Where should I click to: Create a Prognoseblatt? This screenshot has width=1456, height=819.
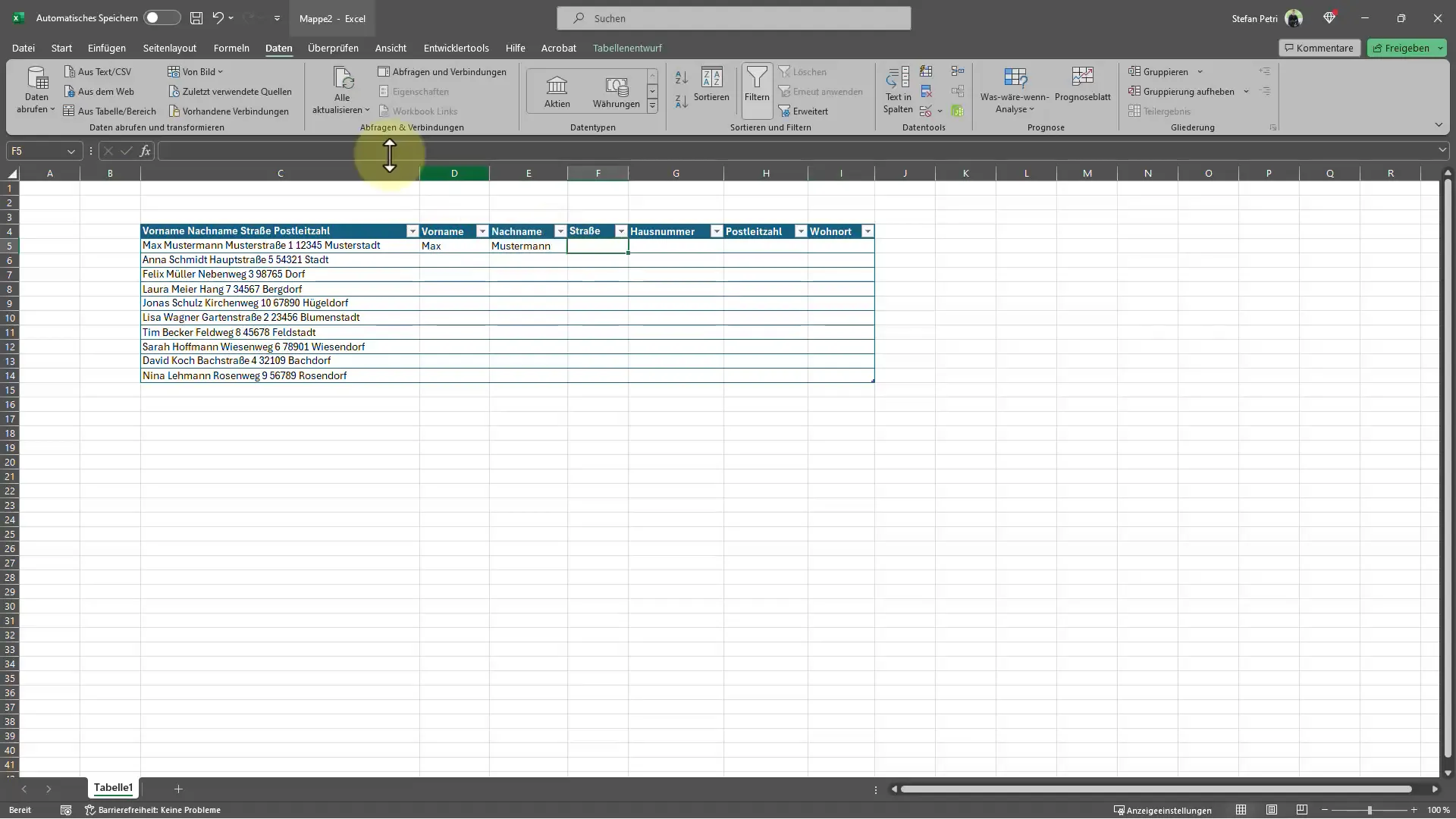point(1082,83)
